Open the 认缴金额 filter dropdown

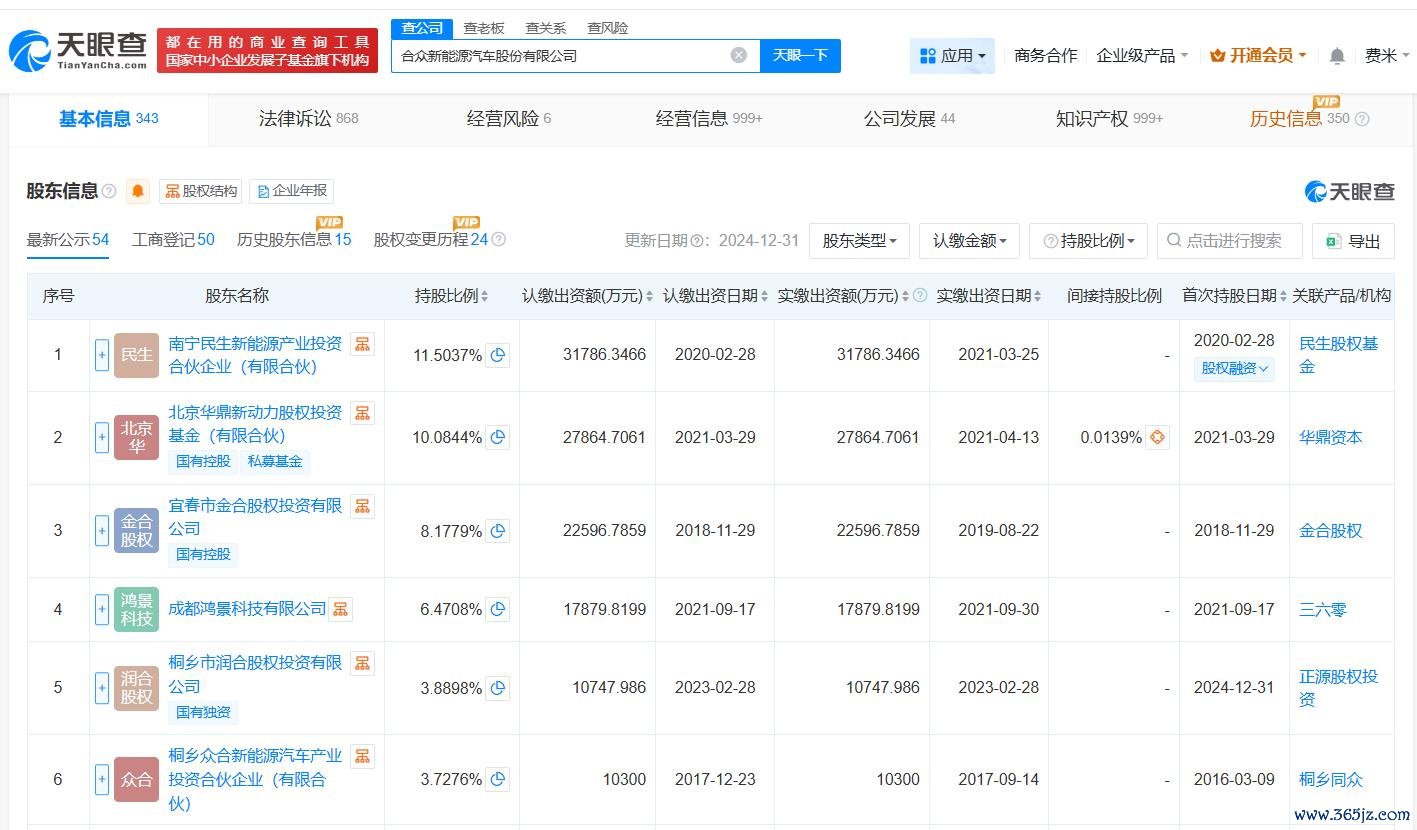[x=969, y=241]
